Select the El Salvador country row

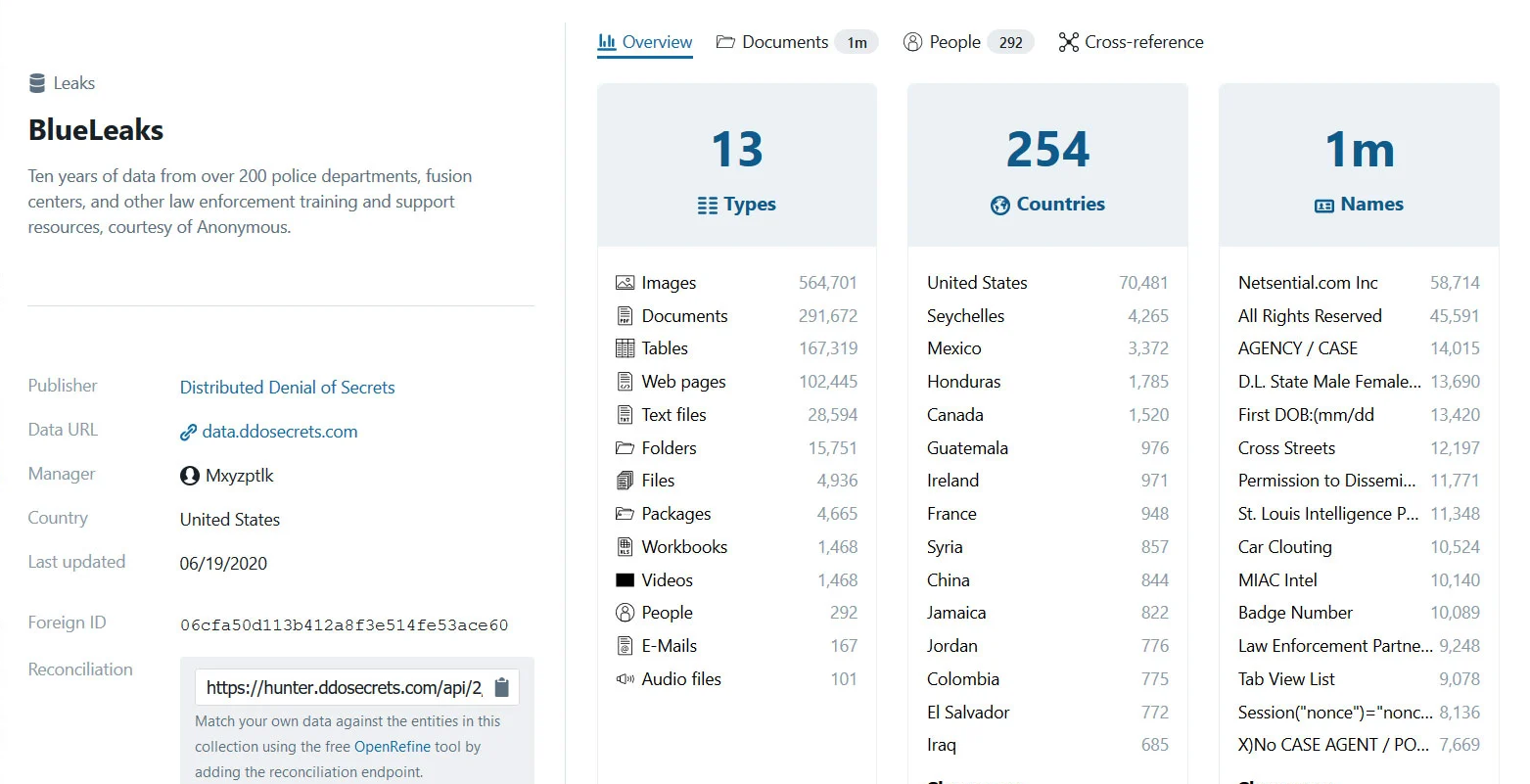(1047, 713)
